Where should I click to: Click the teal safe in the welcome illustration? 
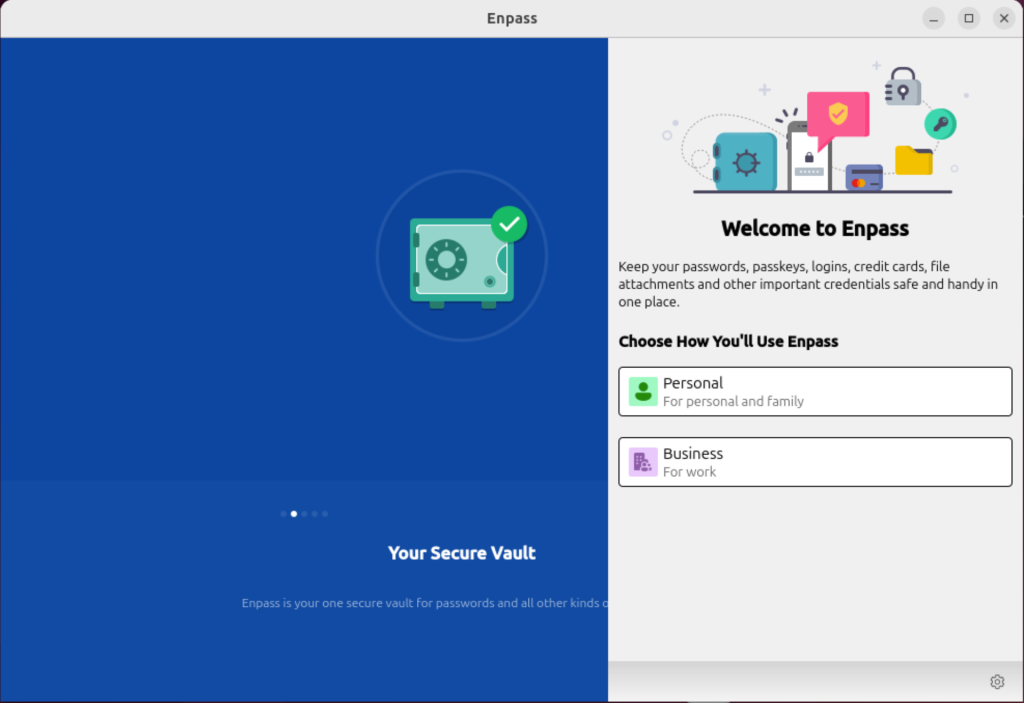pos(746,161)
